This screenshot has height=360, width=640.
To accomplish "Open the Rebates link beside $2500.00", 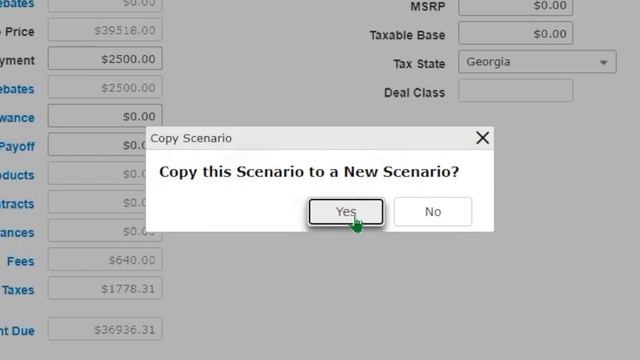I will tap(17, 89).
